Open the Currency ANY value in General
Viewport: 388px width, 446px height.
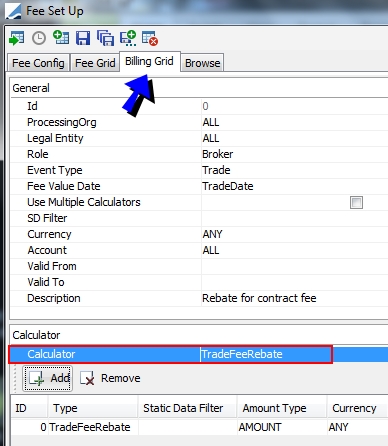click(295, 234)
